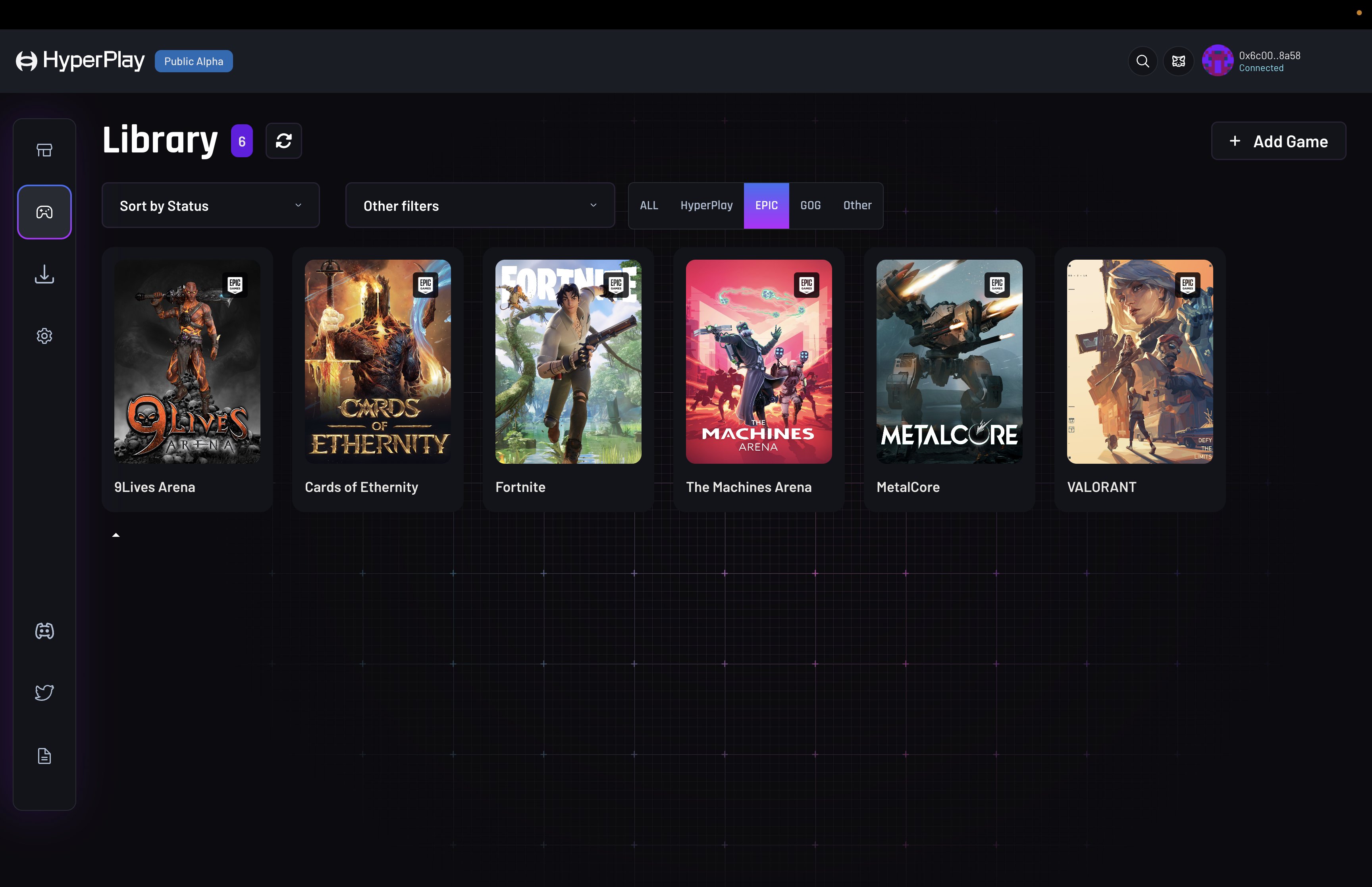Open the Downloads icon in the sidebar

pyautogui.click(x=44, y=274)
